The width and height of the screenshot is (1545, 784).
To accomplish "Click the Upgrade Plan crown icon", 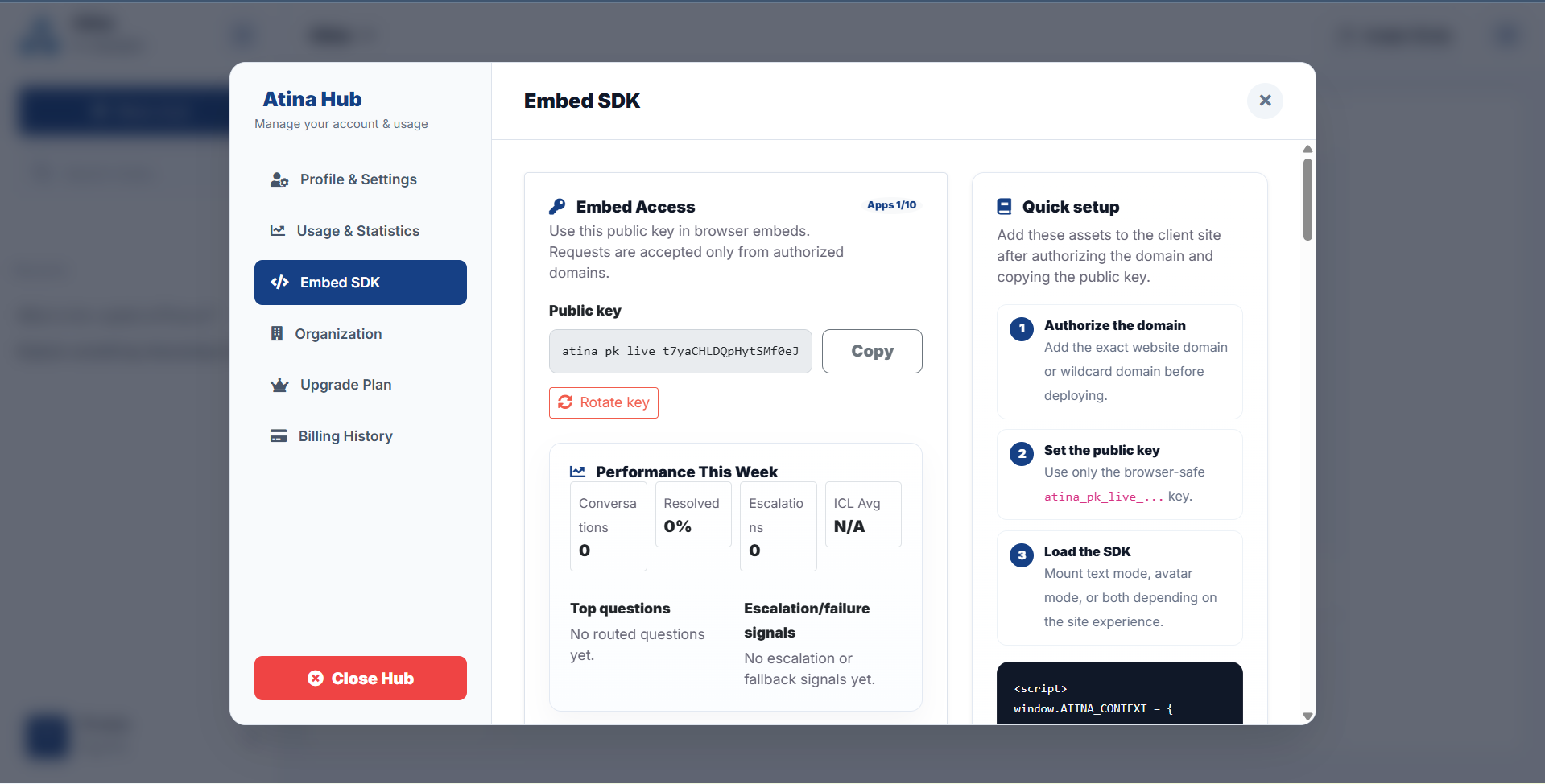I will pos(279,385).
